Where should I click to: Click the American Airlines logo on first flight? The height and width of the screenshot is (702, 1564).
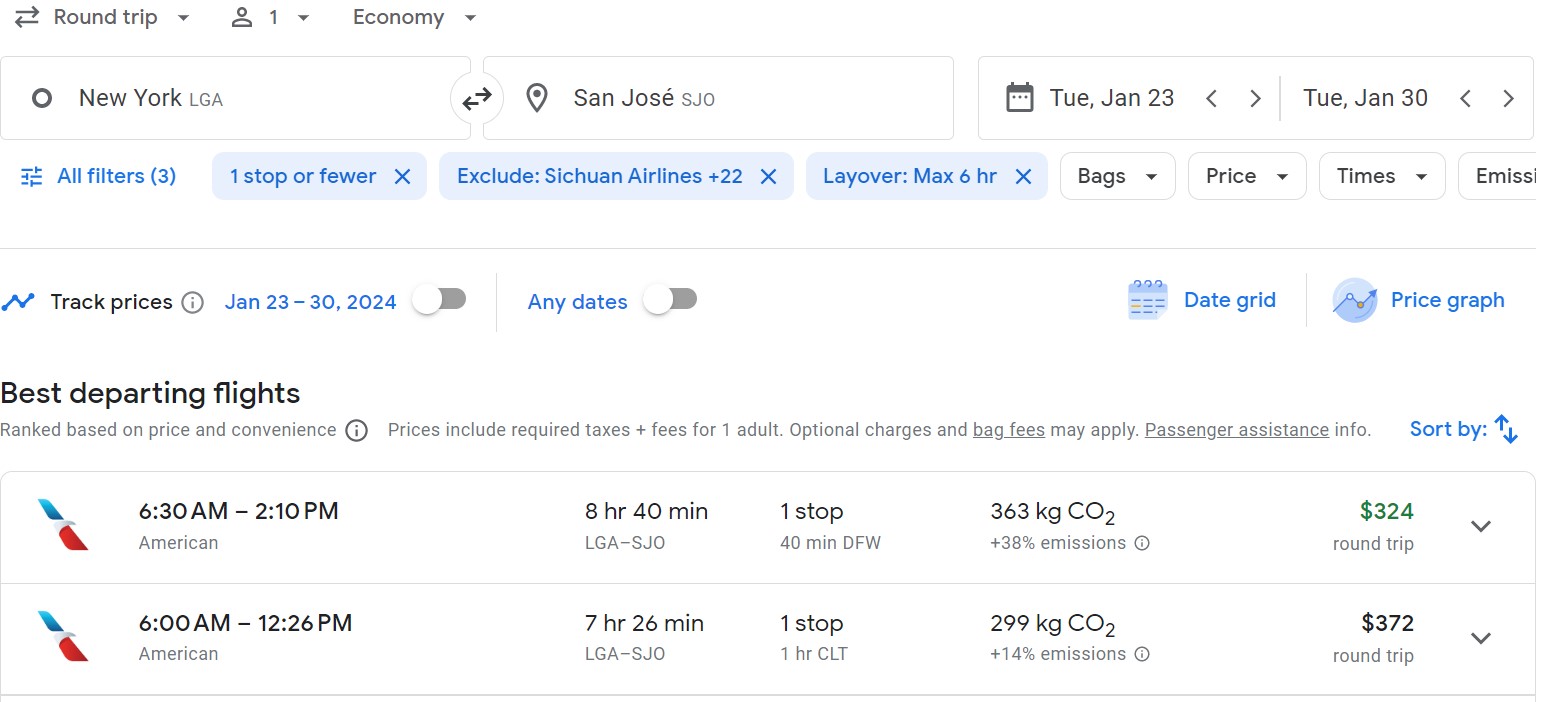click(x=63, y=527)
